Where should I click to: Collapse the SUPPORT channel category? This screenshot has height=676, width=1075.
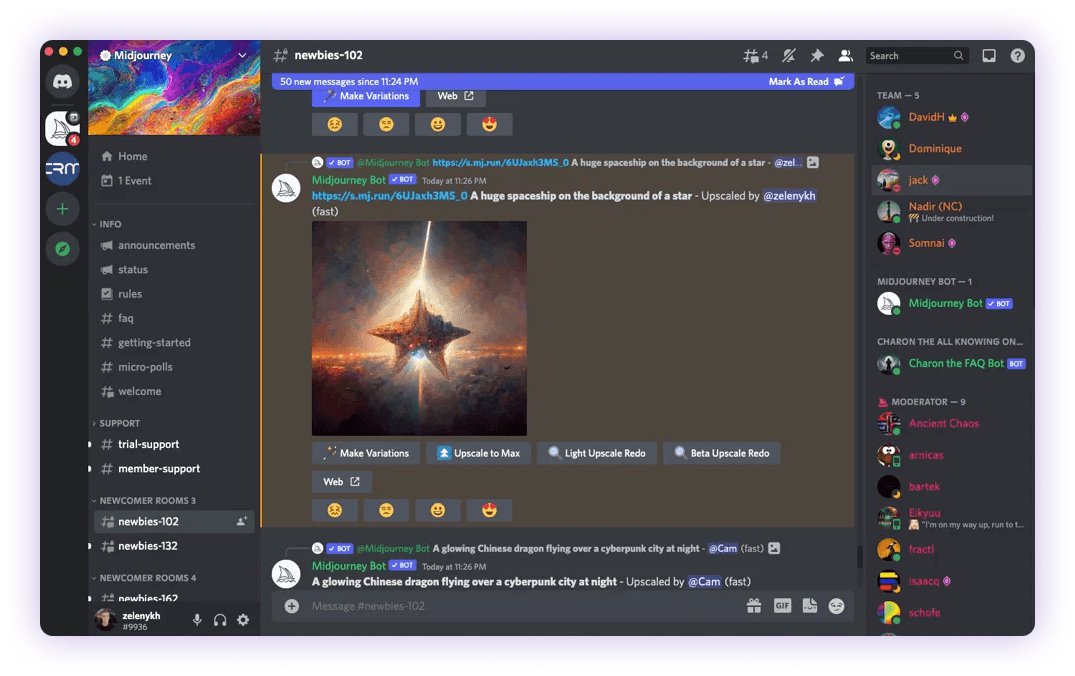[x=119, y=423]
